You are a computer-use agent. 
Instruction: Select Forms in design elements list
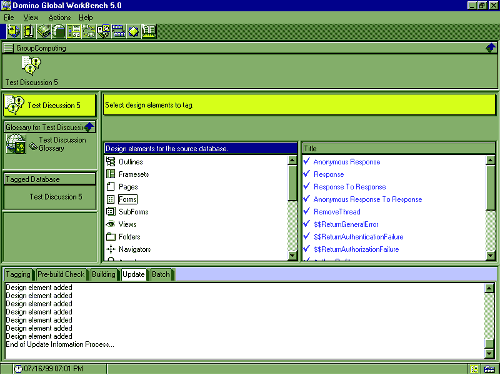128,199
